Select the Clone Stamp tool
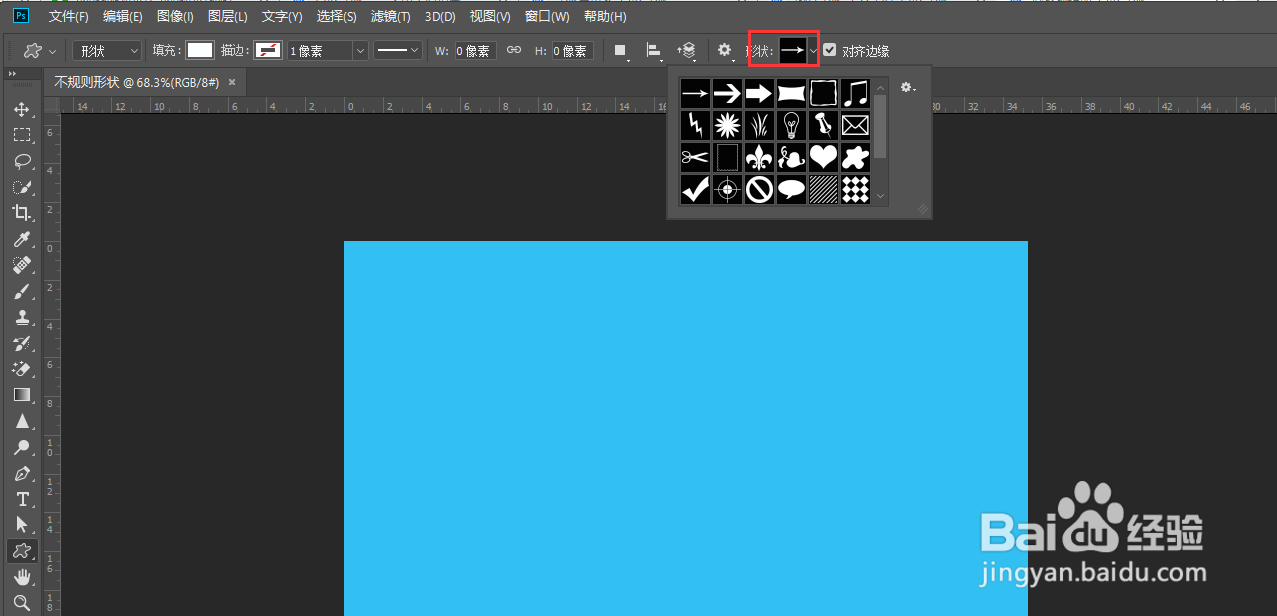This screenshot has width=1277, height=616. point(22,317)
